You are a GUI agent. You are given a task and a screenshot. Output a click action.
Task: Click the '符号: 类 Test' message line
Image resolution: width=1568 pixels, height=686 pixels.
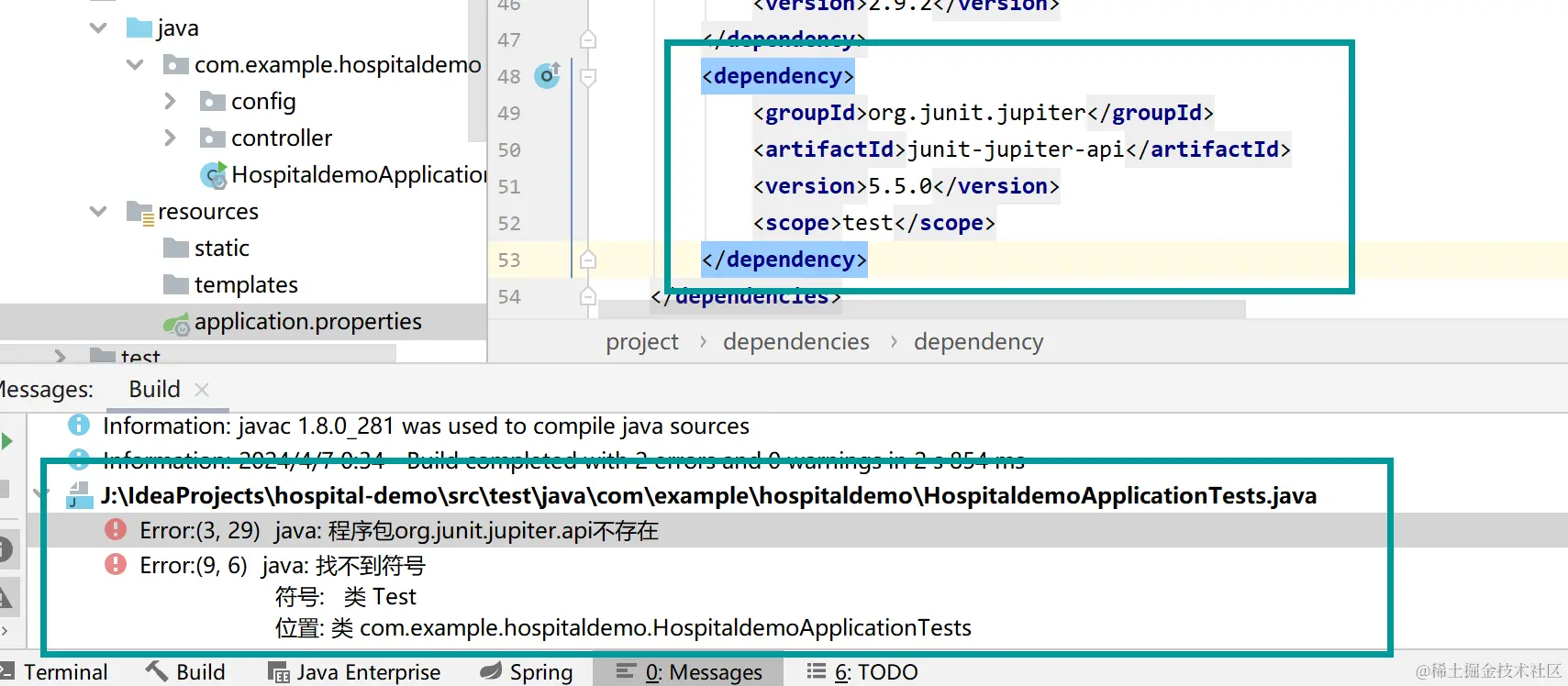(x=346, y=597)
